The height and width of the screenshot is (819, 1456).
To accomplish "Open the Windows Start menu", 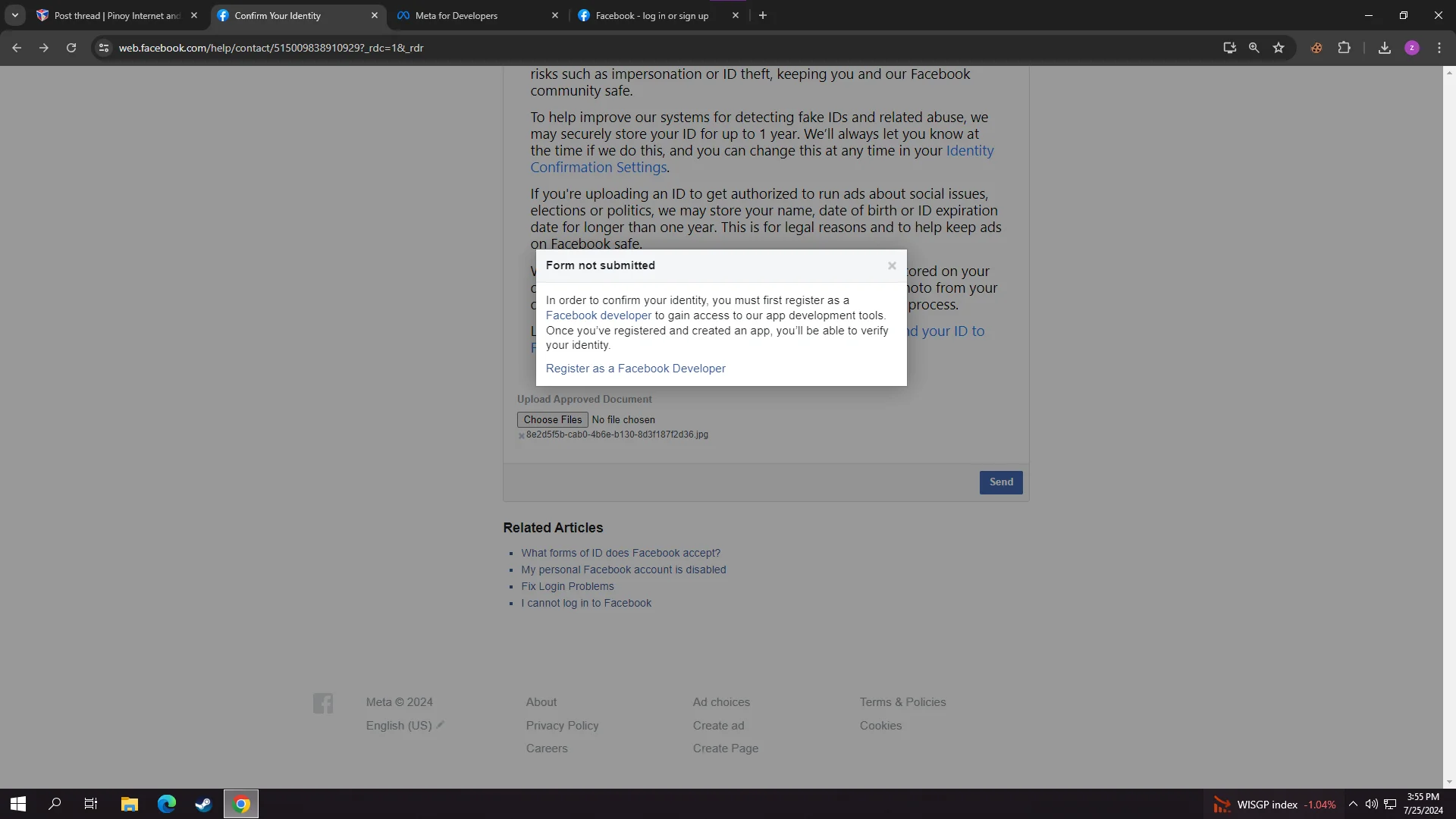I will [x=18, y=804].
